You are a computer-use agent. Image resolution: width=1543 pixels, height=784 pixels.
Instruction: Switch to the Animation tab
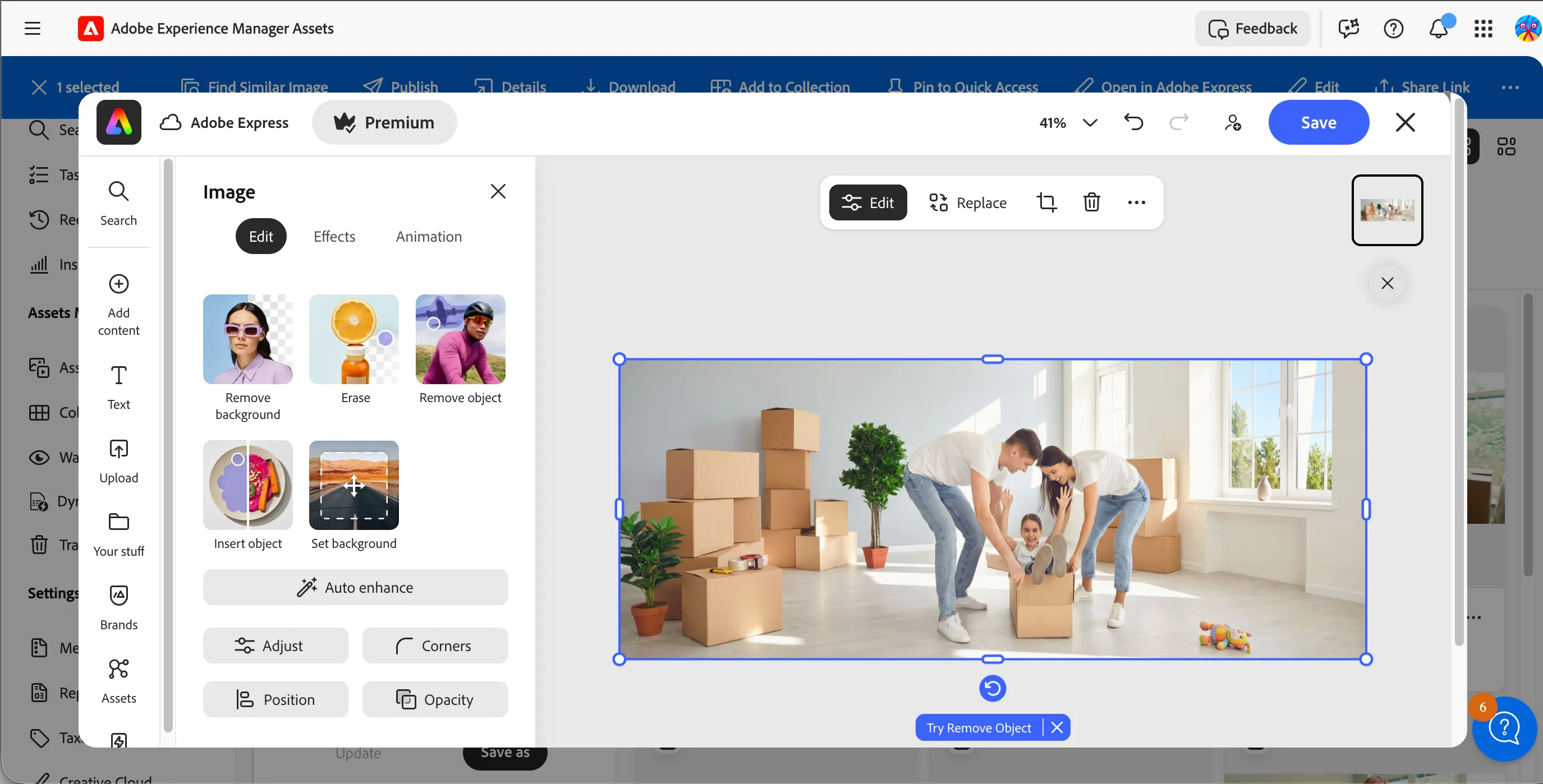[429, 237]
